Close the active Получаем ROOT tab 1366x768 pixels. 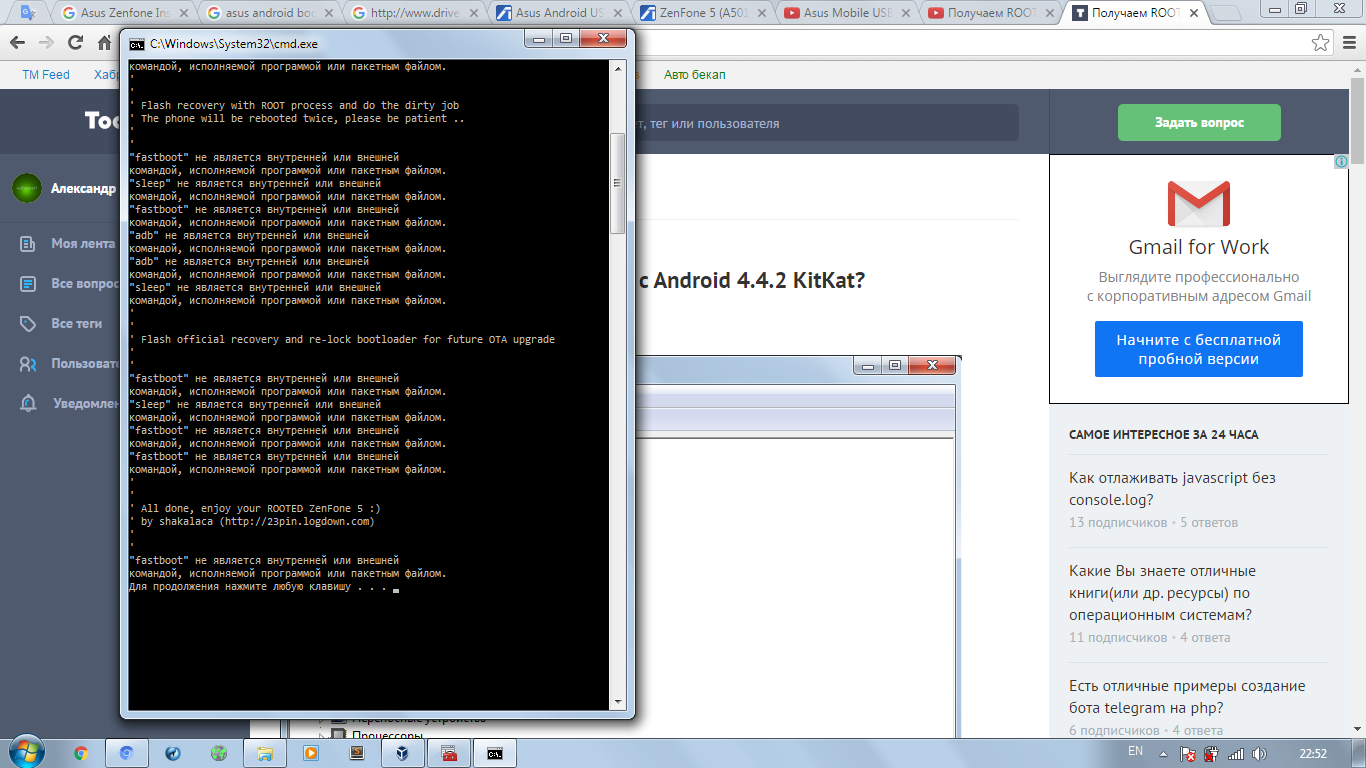point(1196,13)
